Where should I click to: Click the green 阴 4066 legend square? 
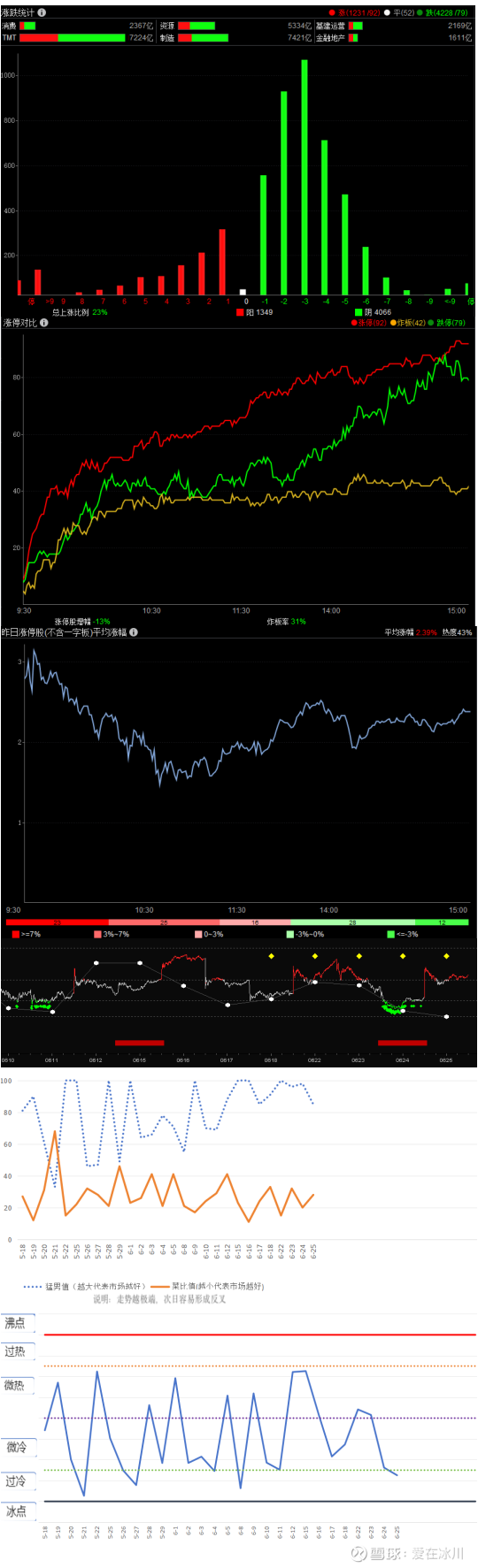coord(358,312)
